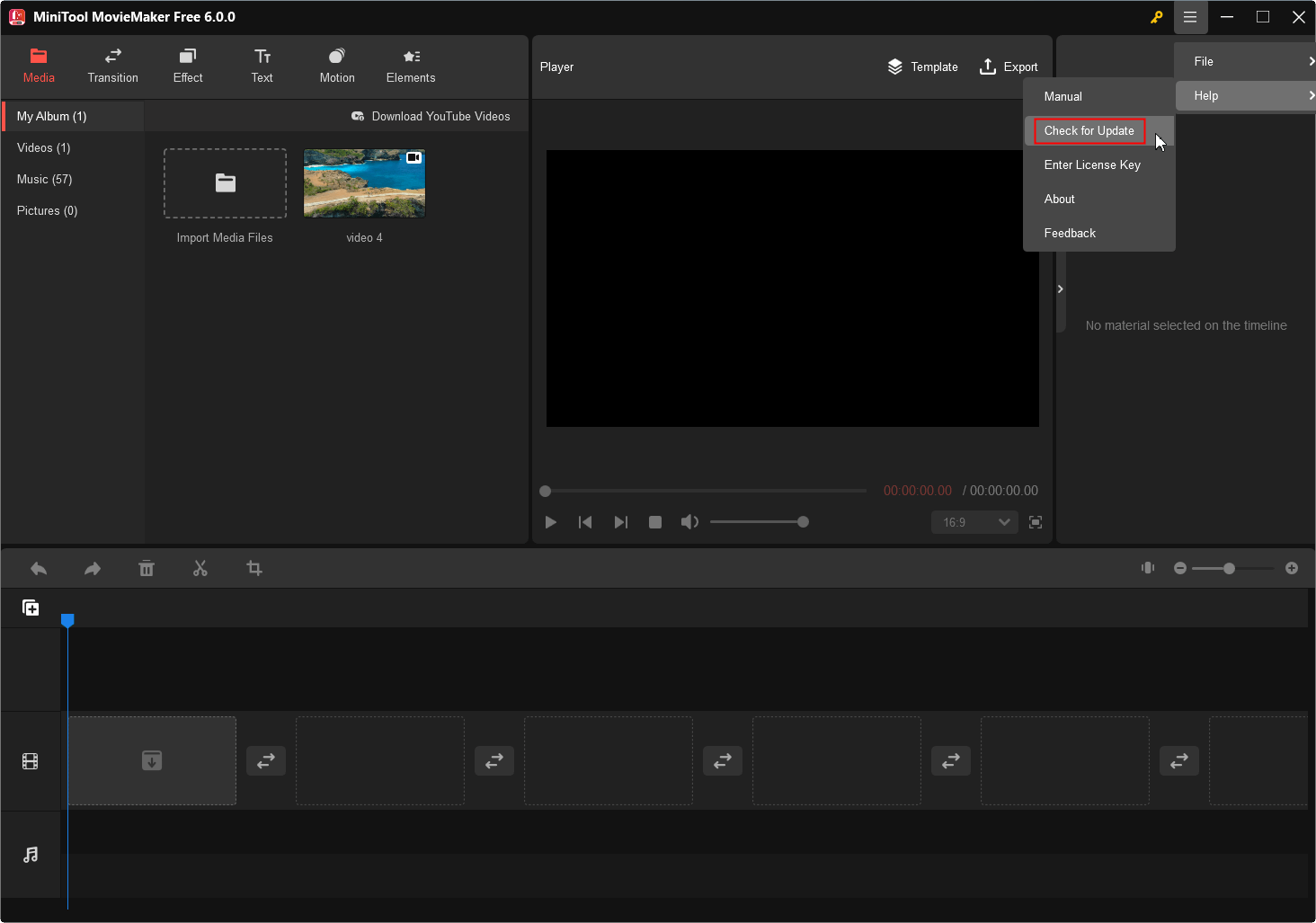Screen dimensions: 1316x923
Task: Mute the player volume
Action: [689, 522]
